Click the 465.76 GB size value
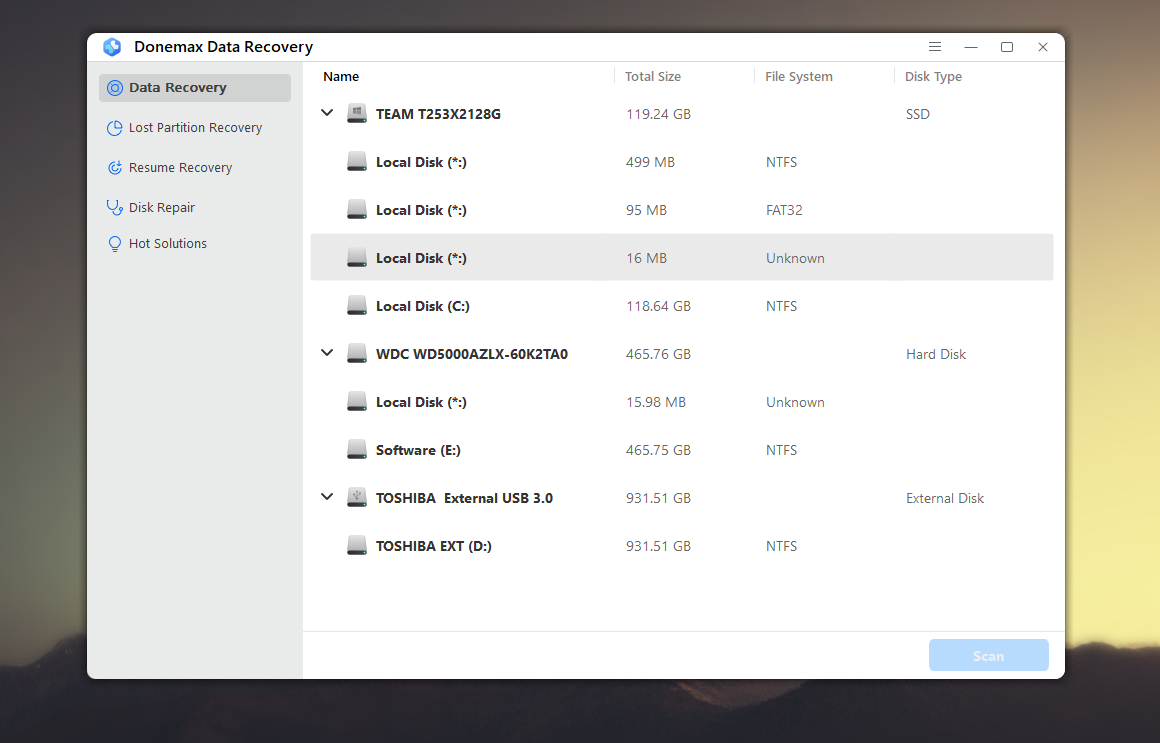 [658, 354]
